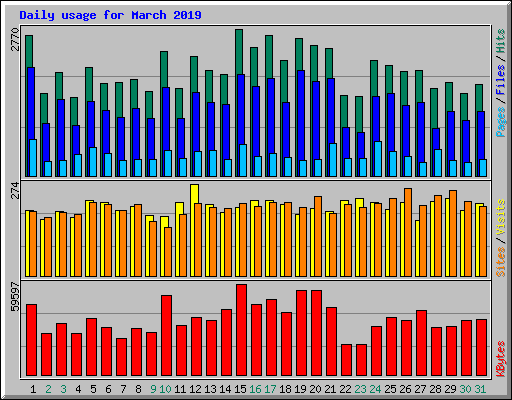Image resolution: width=512 pixels, height=400 pixels.
Task: Select the cyan pages bar for day 21
Action: tap(333, 160)
